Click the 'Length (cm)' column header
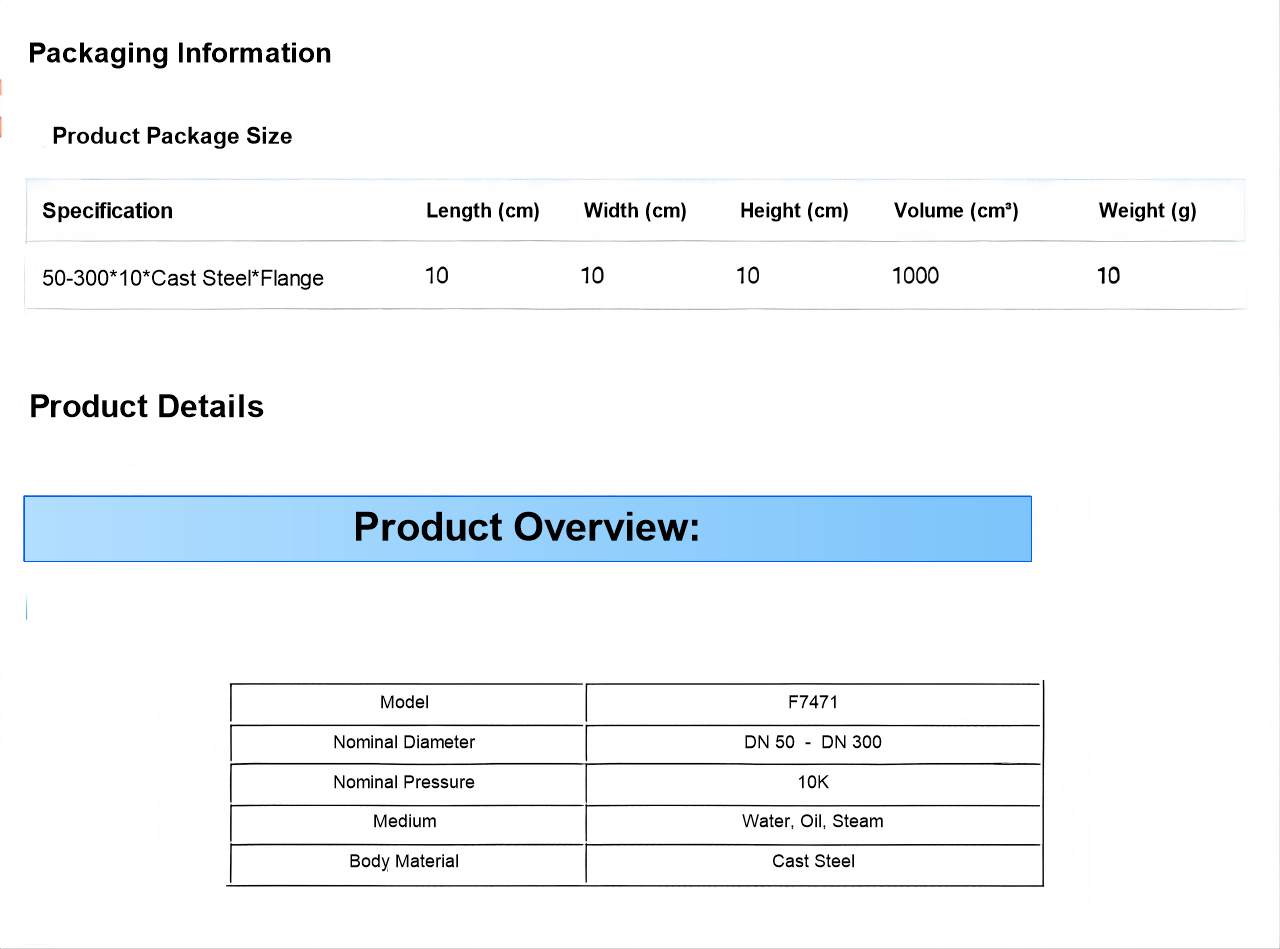1280x949 pixels. [x=483, y=211]
